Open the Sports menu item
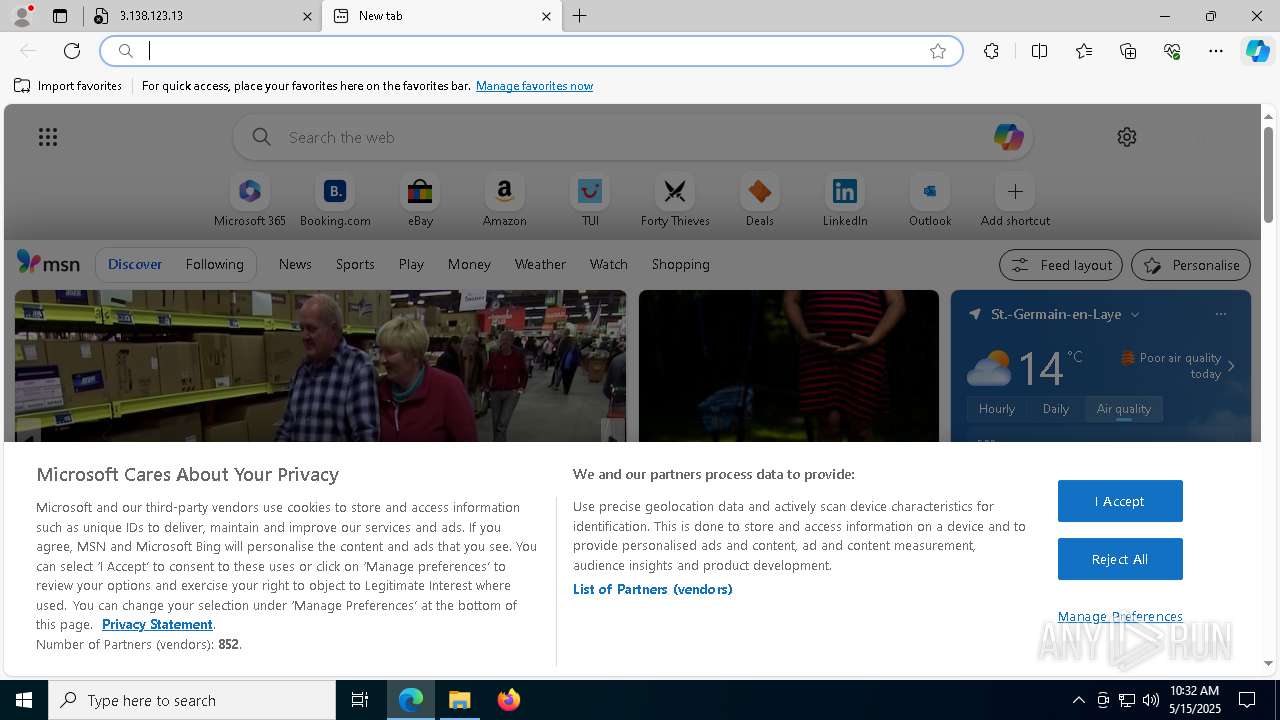The image size is (1280, 720). pos(355,264)
